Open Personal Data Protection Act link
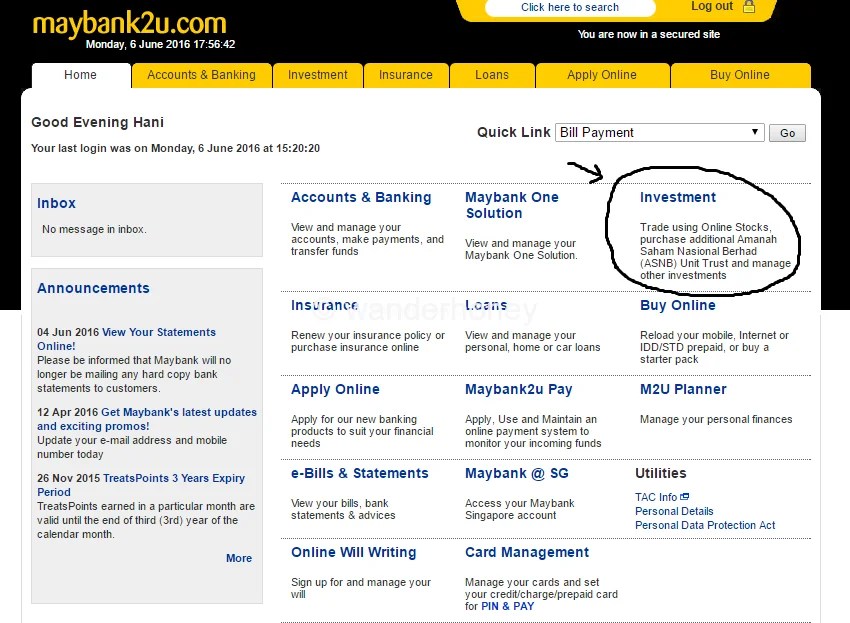Screen dimensions: 850x623 [705, 525]
